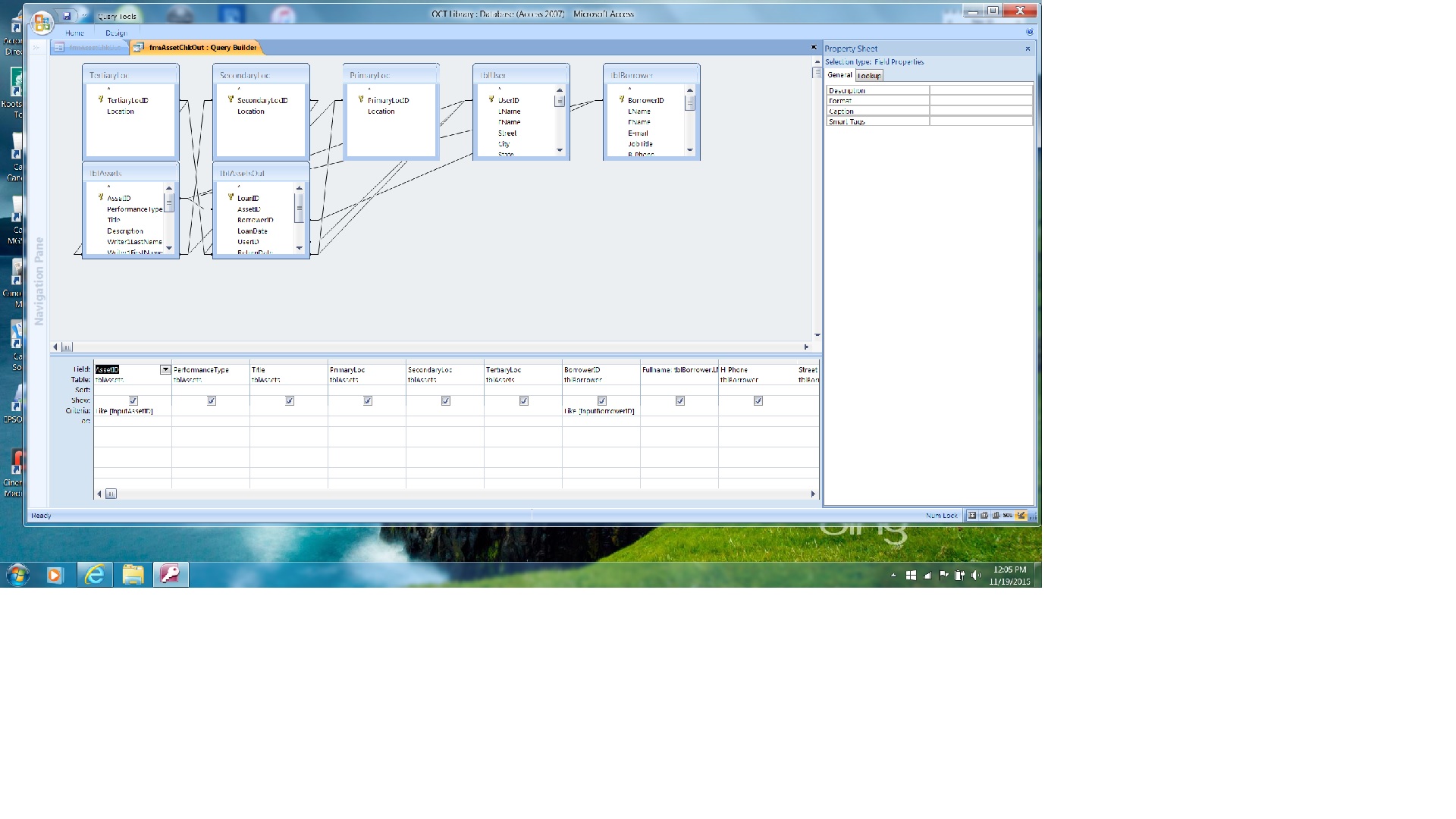Uncheck Show box for Fullname column
The height and width of the screenshot is (819, 1456).
point(680,400)
